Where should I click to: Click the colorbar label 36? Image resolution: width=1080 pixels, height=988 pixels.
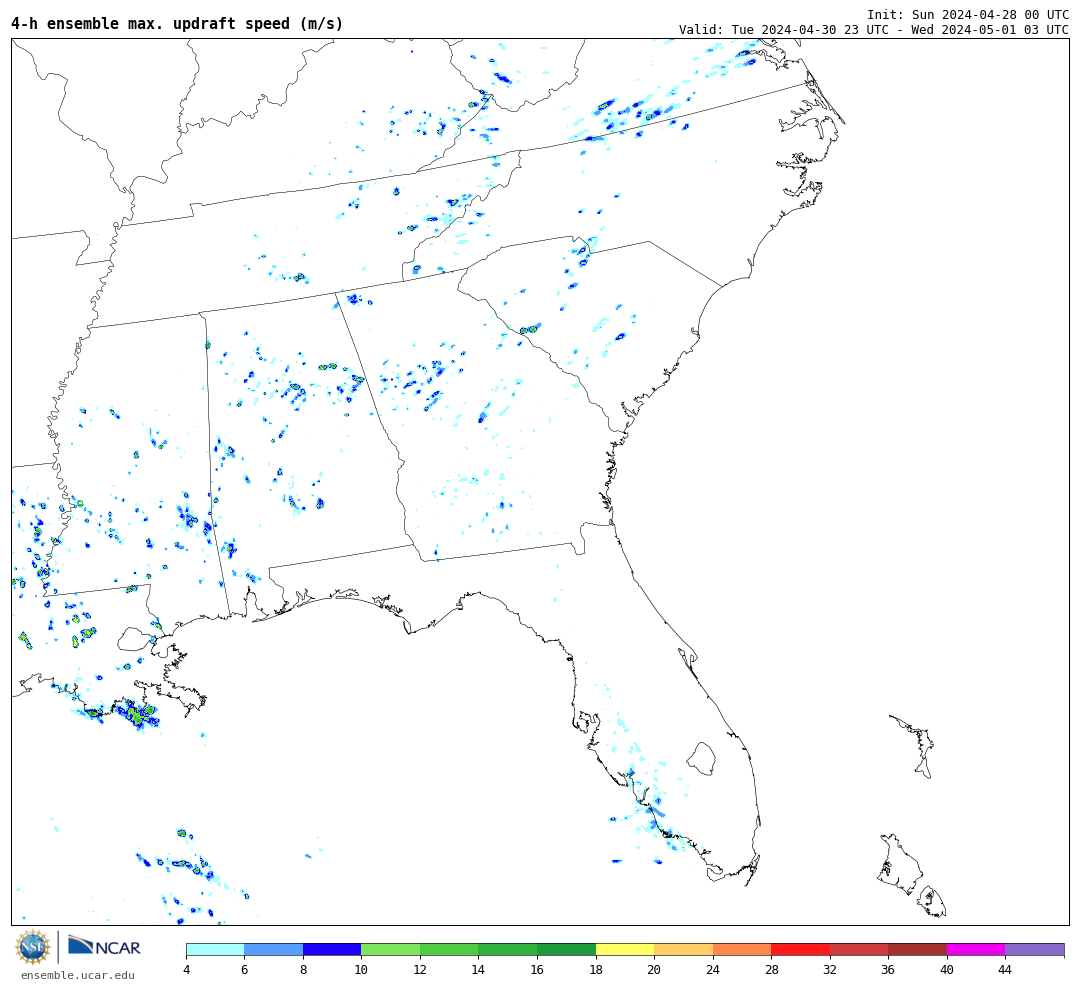[x=889, y=969]
